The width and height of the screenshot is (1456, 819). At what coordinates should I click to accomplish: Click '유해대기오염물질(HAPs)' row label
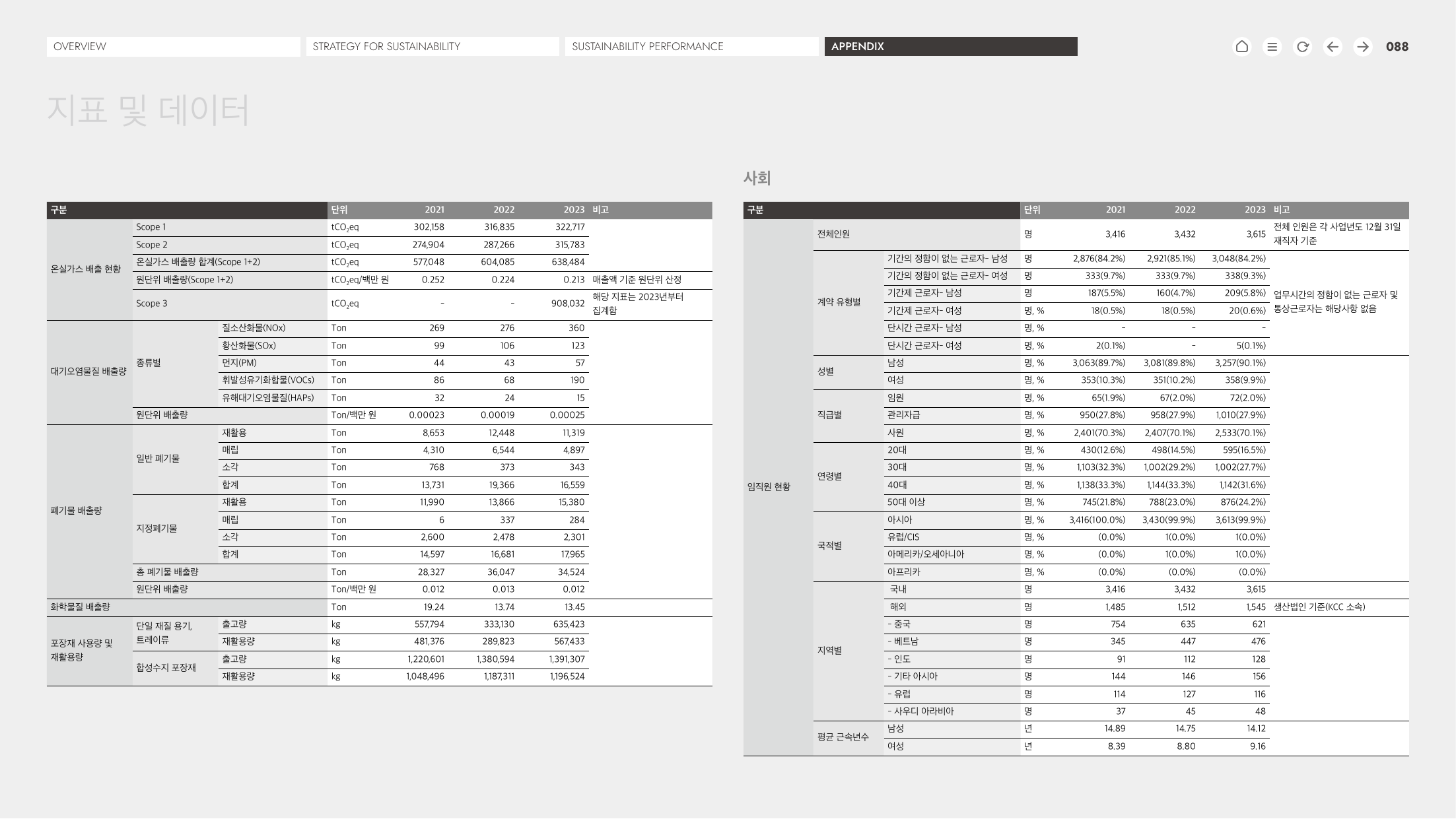[x=268, y=398]
